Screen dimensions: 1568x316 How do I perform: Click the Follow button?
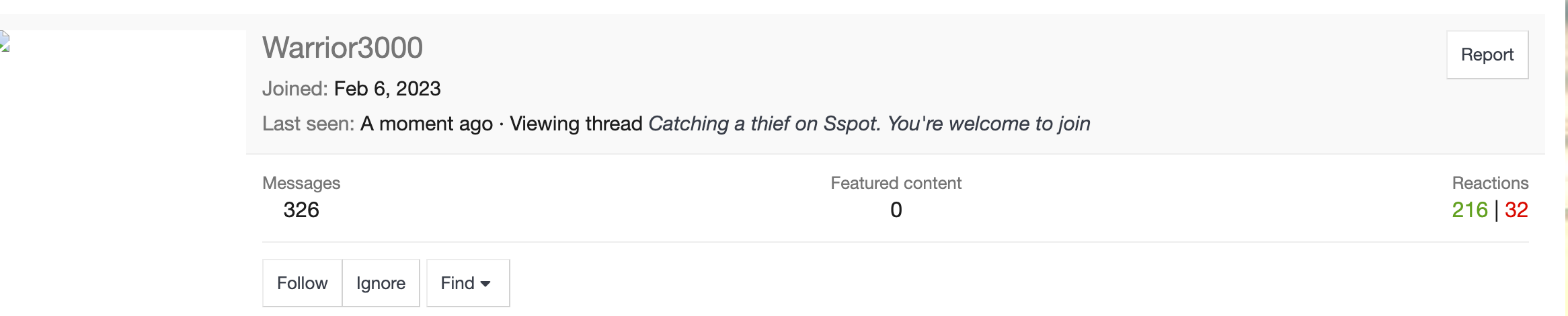coord(303,283)
